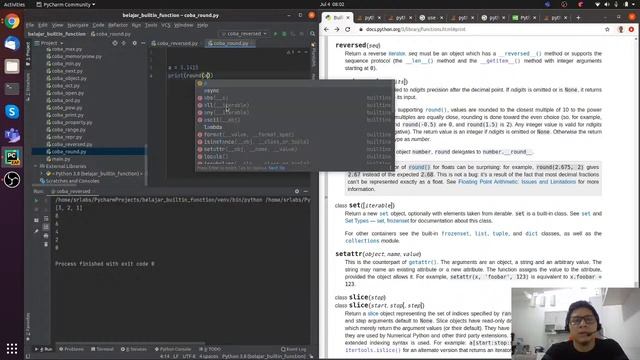Locate the opened file in the Project tree
Viewport: 640px width, 360px height.
point(115,43)
